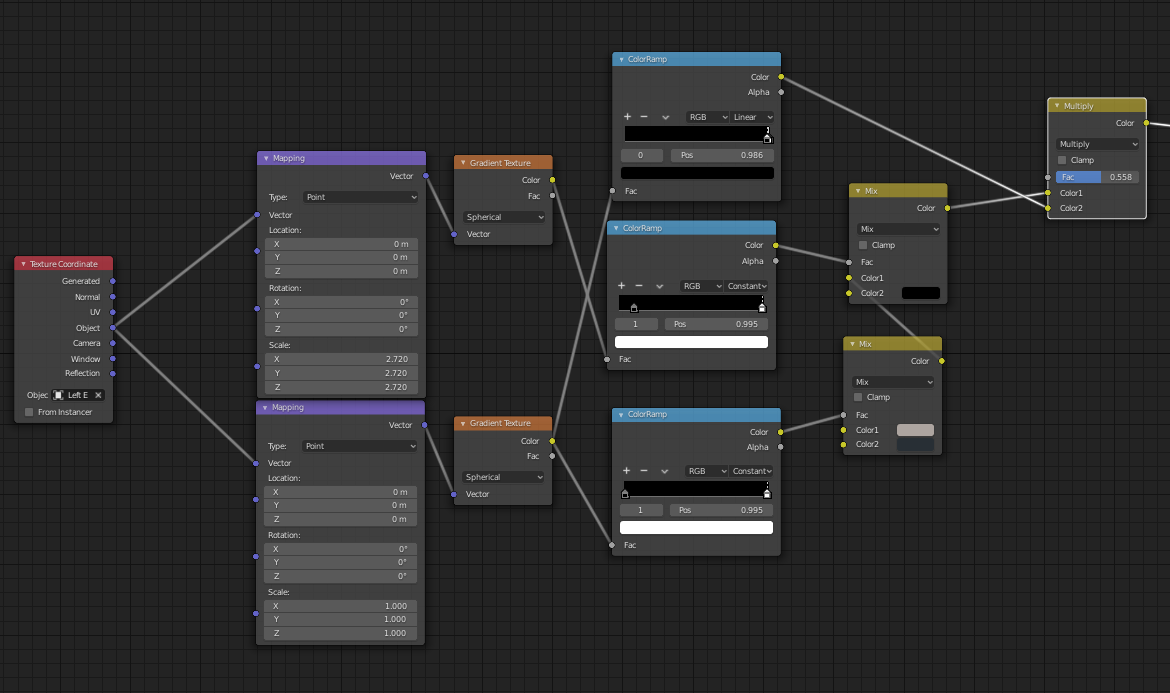The height and width of the screenshot is (693, 1170).
Task: Remove a color stop in the Linear ColorRamp
Action: (644, 116)
